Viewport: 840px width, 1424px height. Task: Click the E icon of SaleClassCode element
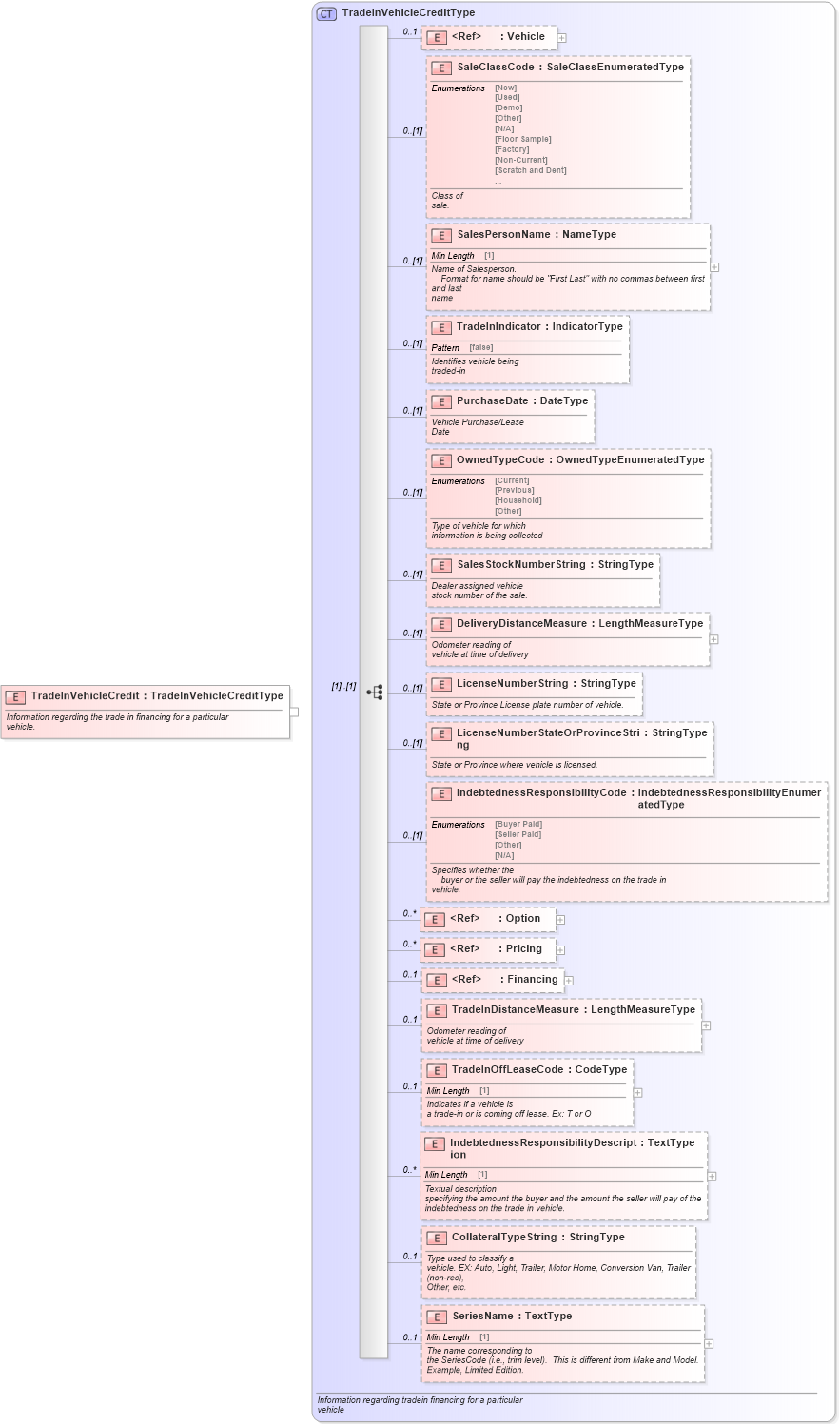click(x=440, y=68)
